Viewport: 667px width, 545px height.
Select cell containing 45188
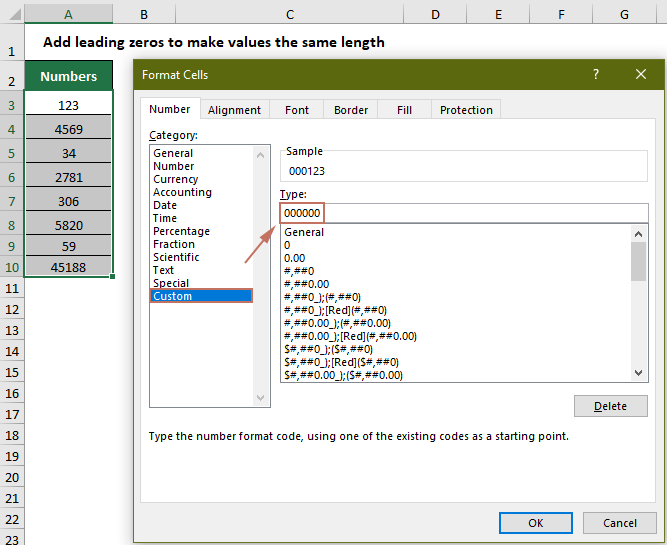coord(68,267)
